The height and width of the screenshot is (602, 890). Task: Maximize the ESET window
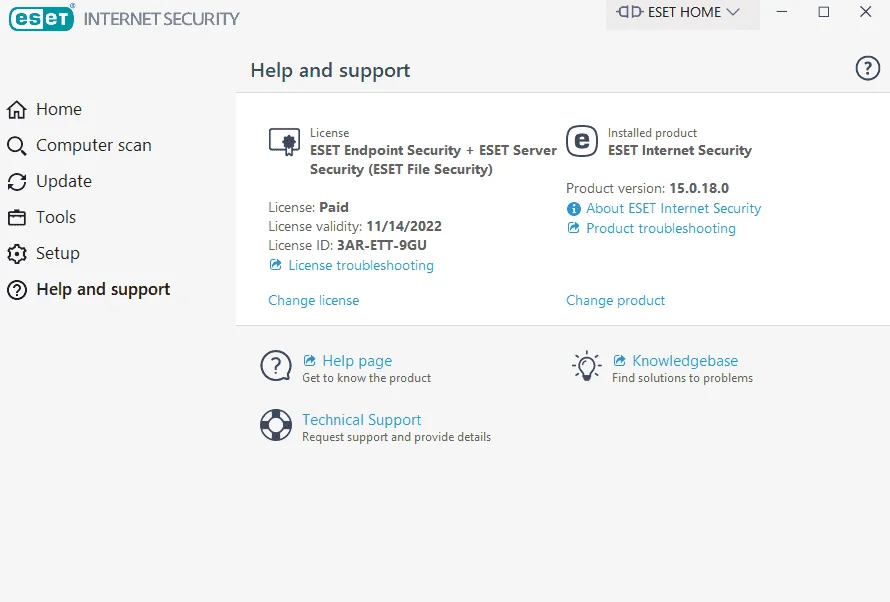click(x=824, y=12)
